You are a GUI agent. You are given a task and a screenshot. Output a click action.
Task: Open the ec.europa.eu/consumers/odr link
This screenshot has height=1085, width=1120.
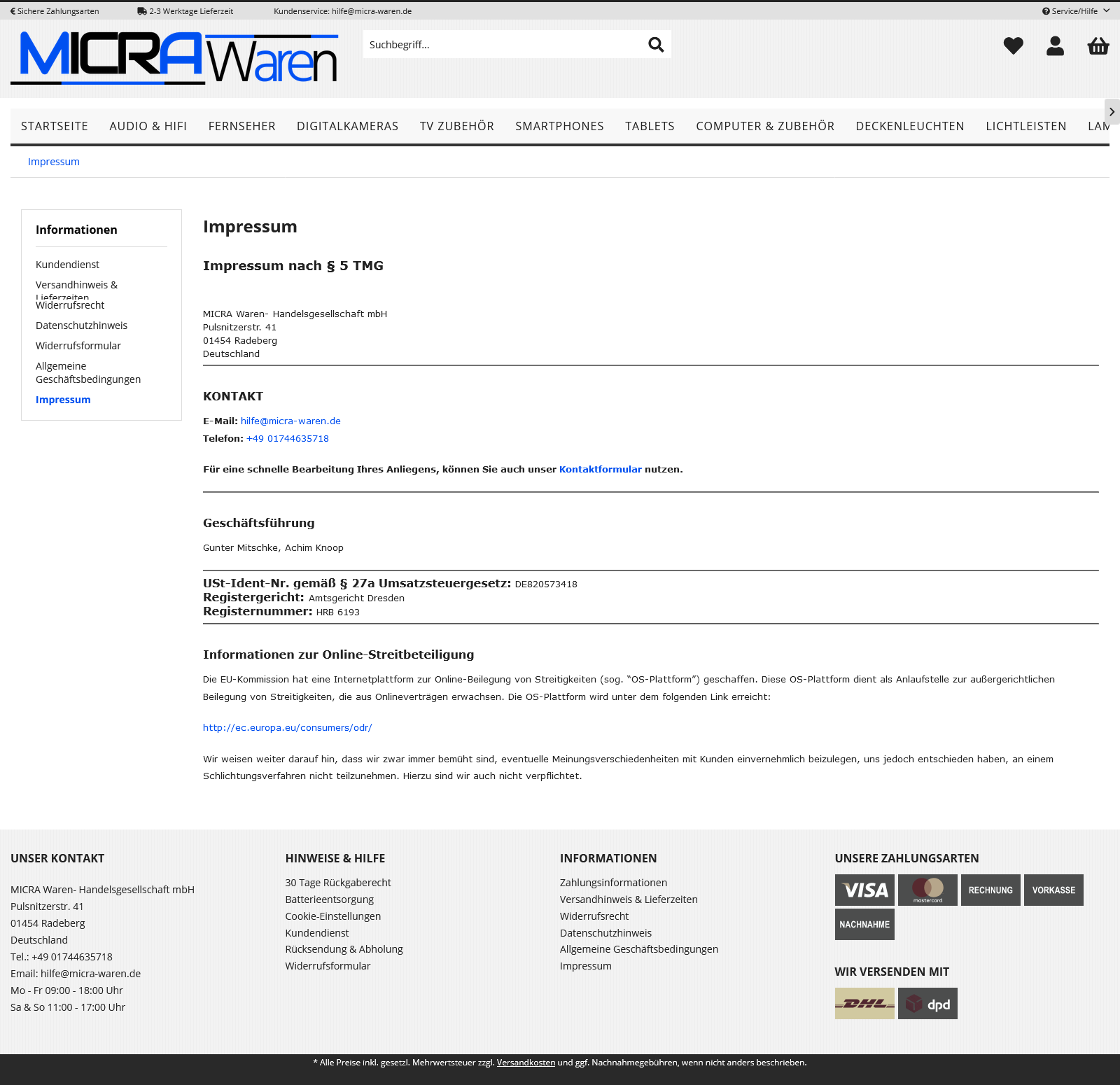click(x=288, y=727)
